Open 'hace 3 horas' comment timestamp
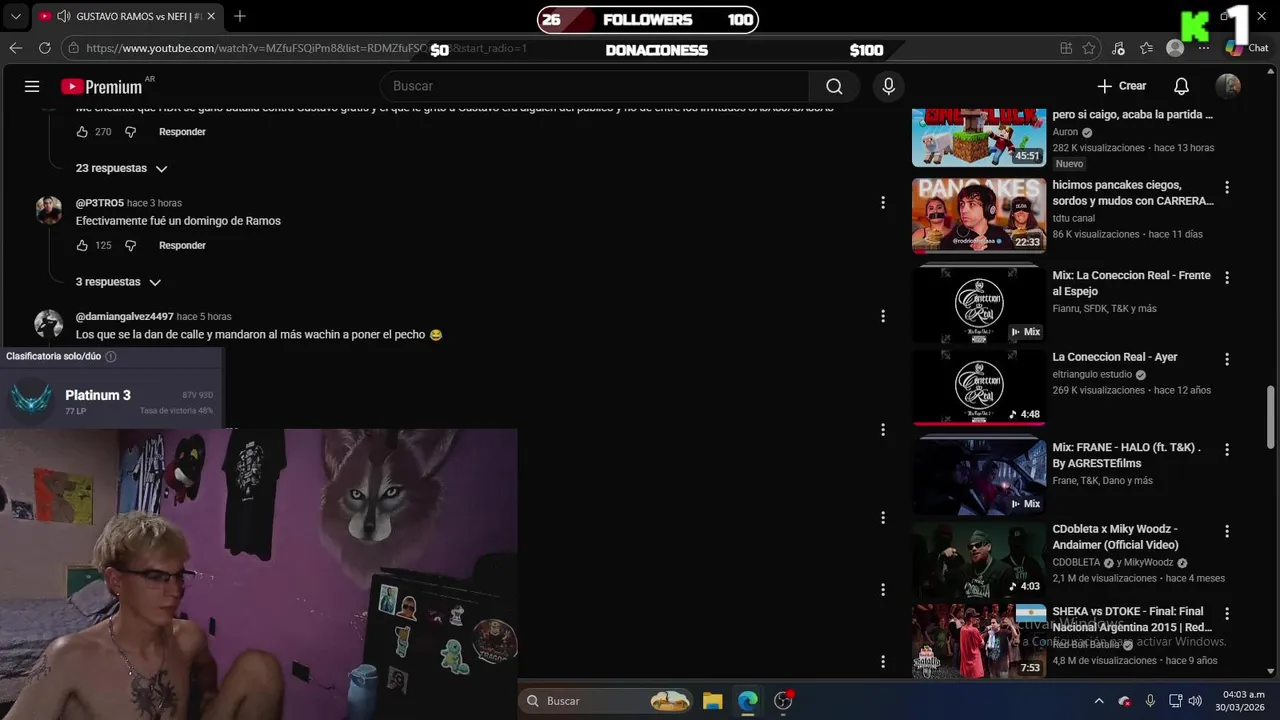 point(154,203)
